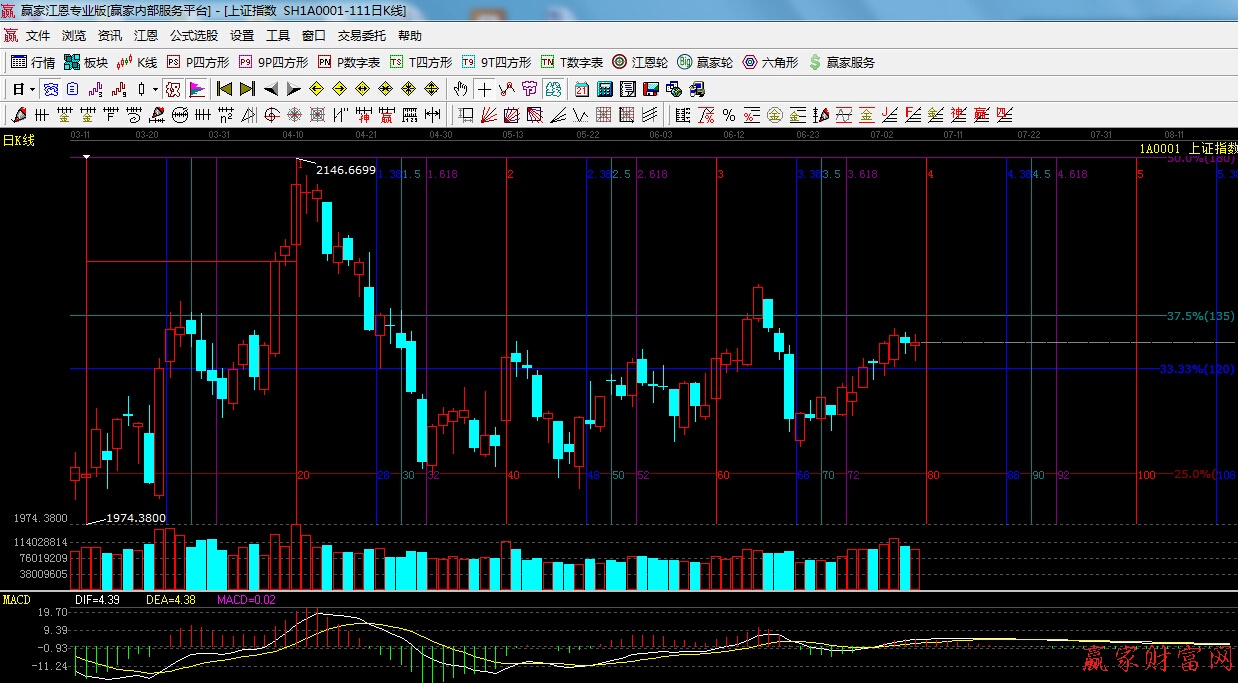The height and width of the screenshot is (683, 1238).
Task: Jump to the first bar arrow icon
Action: tap(224, 89)
